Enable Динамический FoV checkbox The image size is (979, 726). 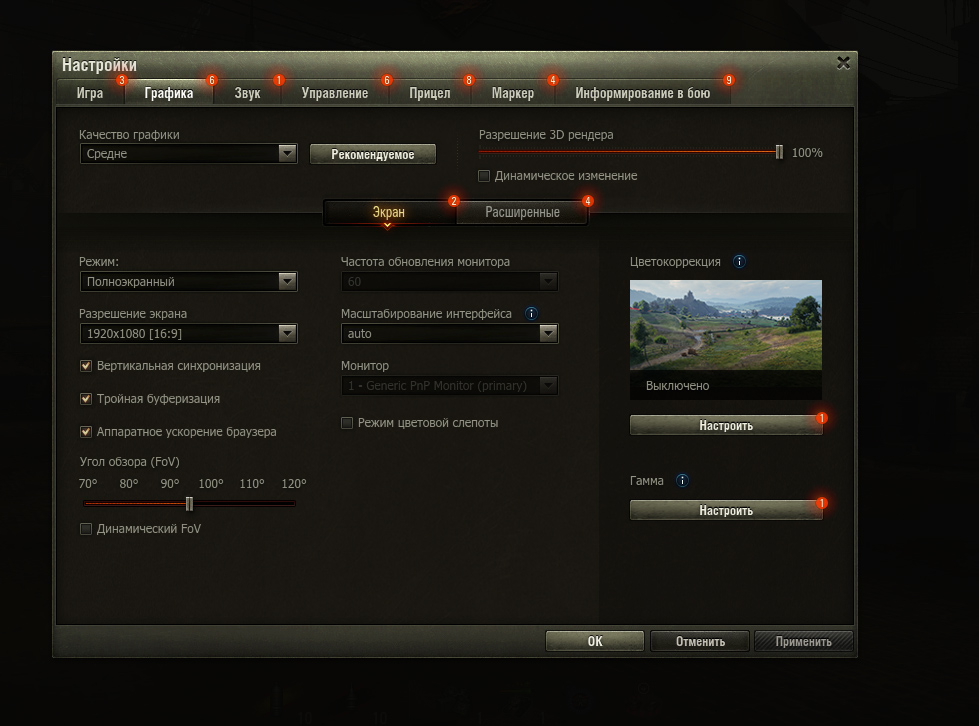(86, 529)
